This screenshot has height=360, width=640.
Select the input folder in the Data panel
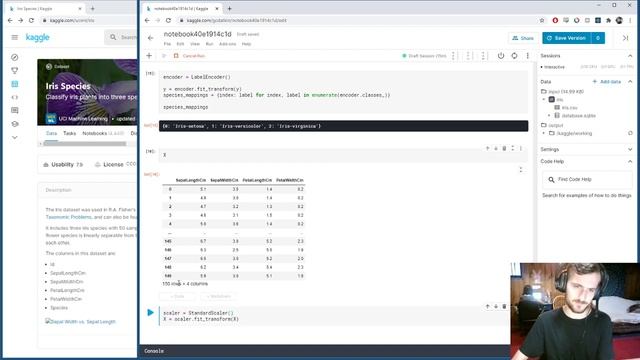tap(562, 91)
